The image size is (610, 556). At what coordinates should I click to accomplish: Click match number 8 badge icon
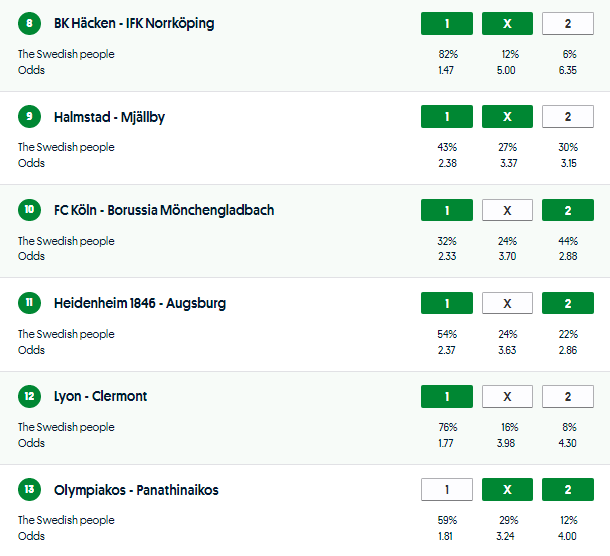[30, 24]
